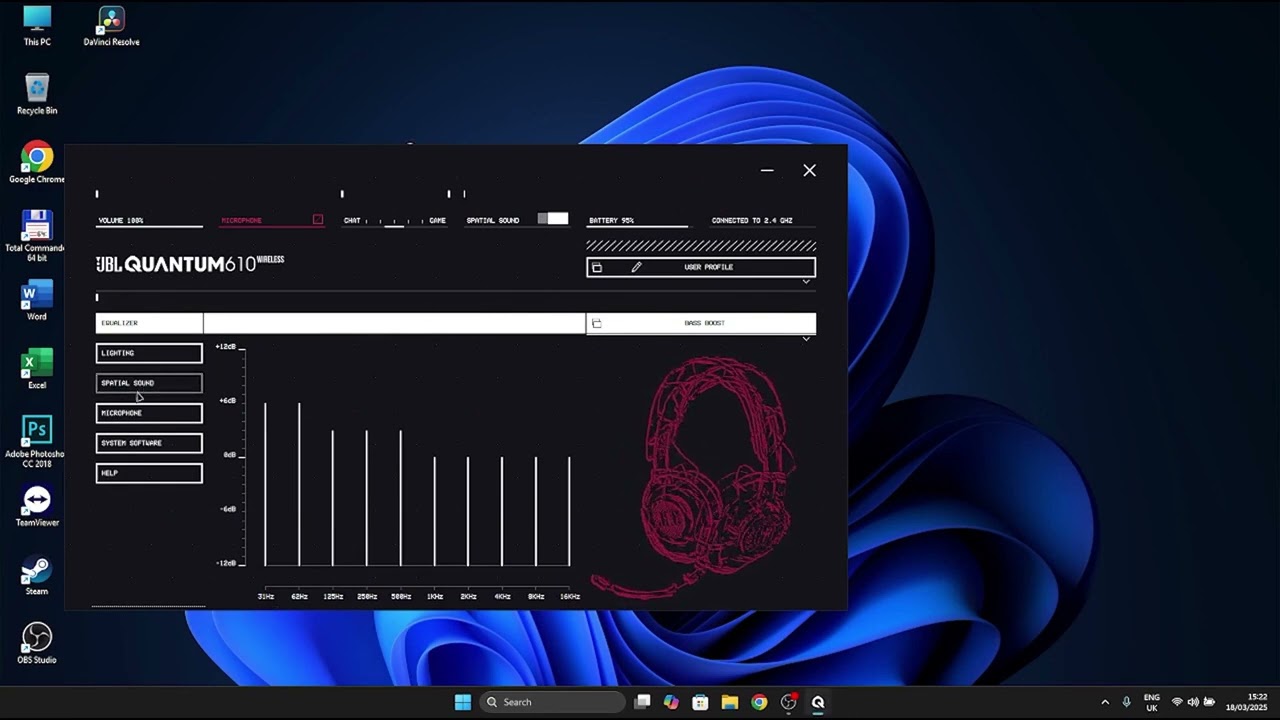1280x720 pixels.
Task: Click the pencil edit icon for User Profile
Action: (x=636, y=267)
